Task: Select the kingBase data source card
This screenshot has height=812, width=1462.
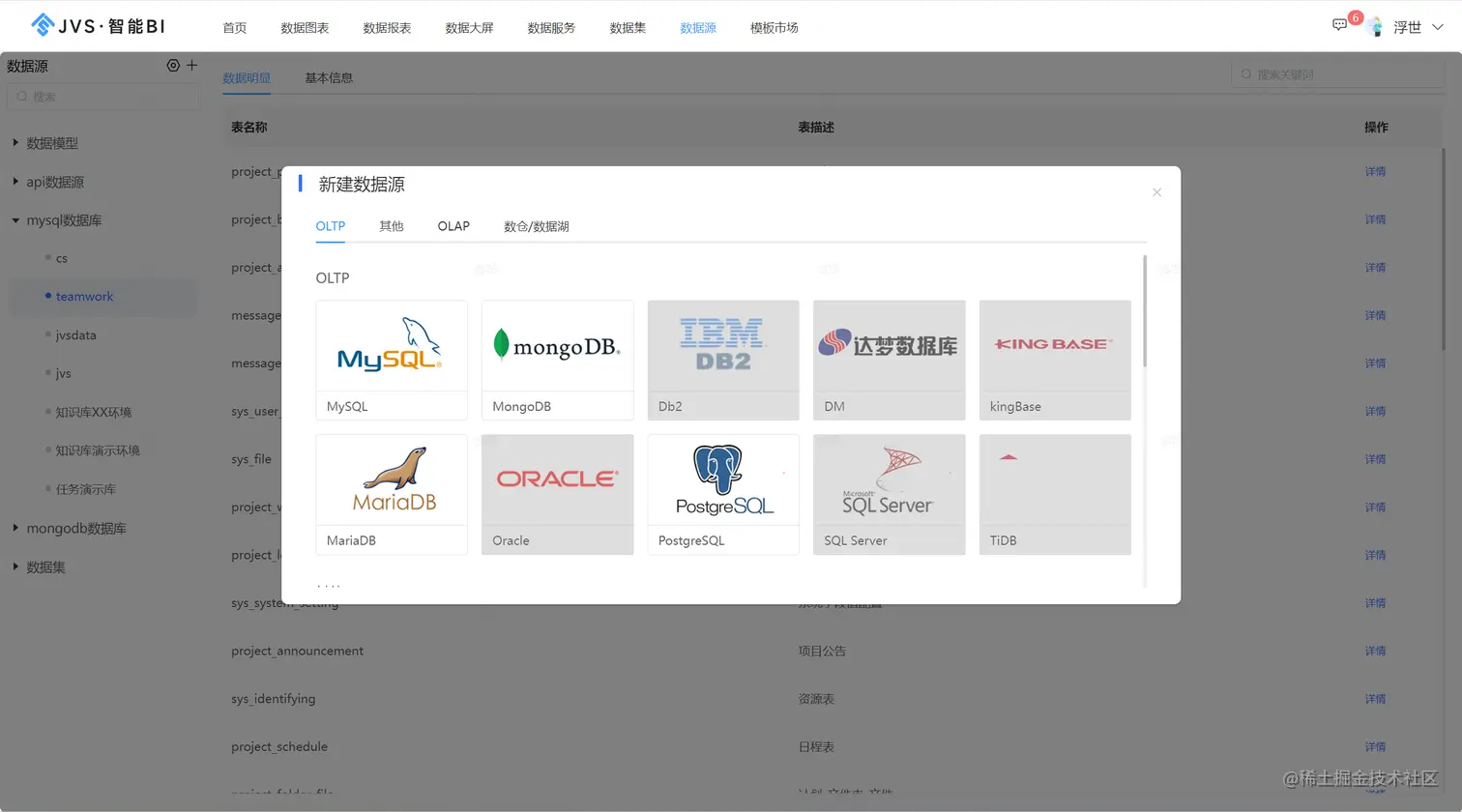Action: click(x=1055, y=360)
